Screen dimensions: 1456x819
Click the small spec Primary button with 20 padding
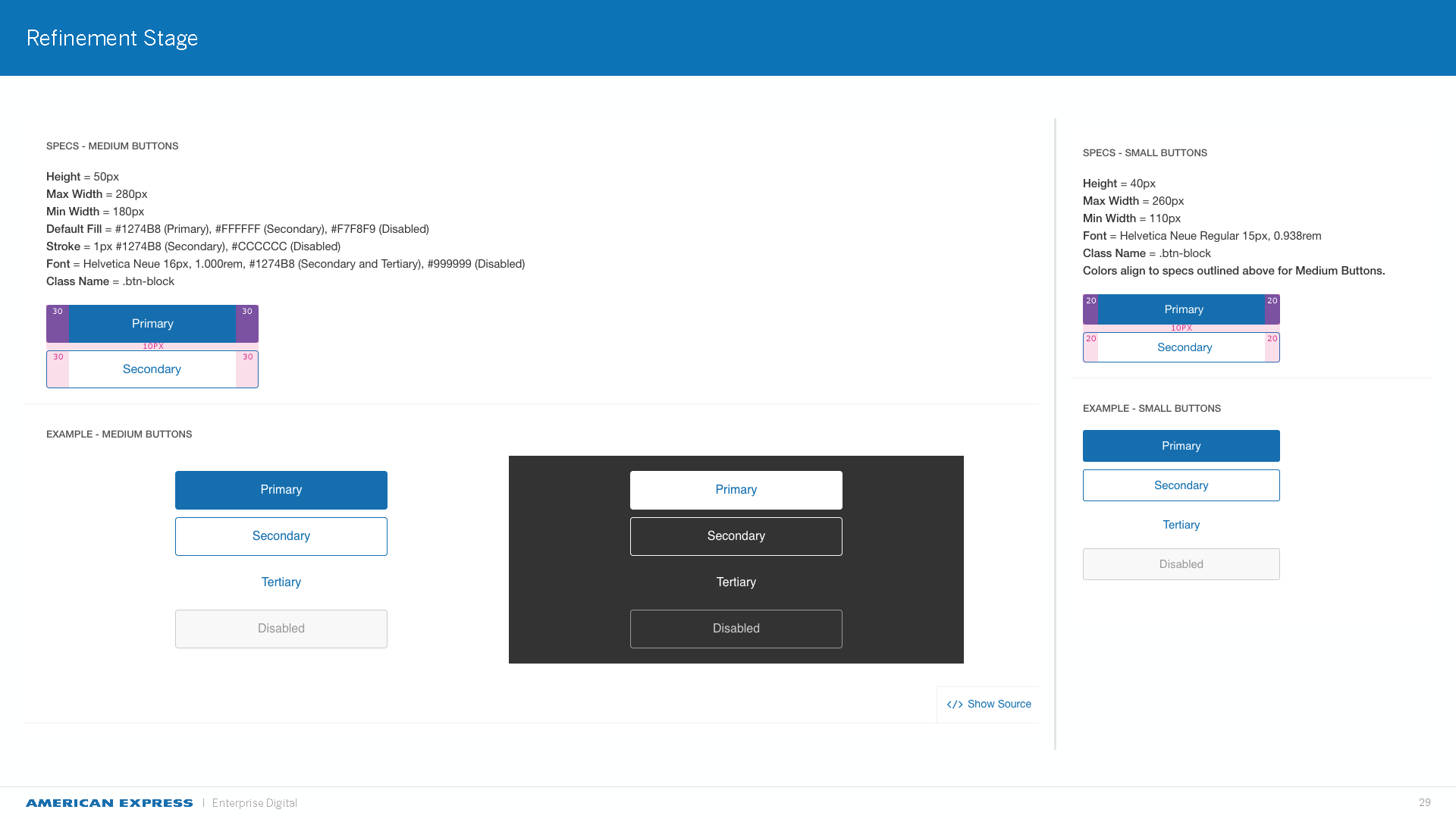(x=1183, y=309)
